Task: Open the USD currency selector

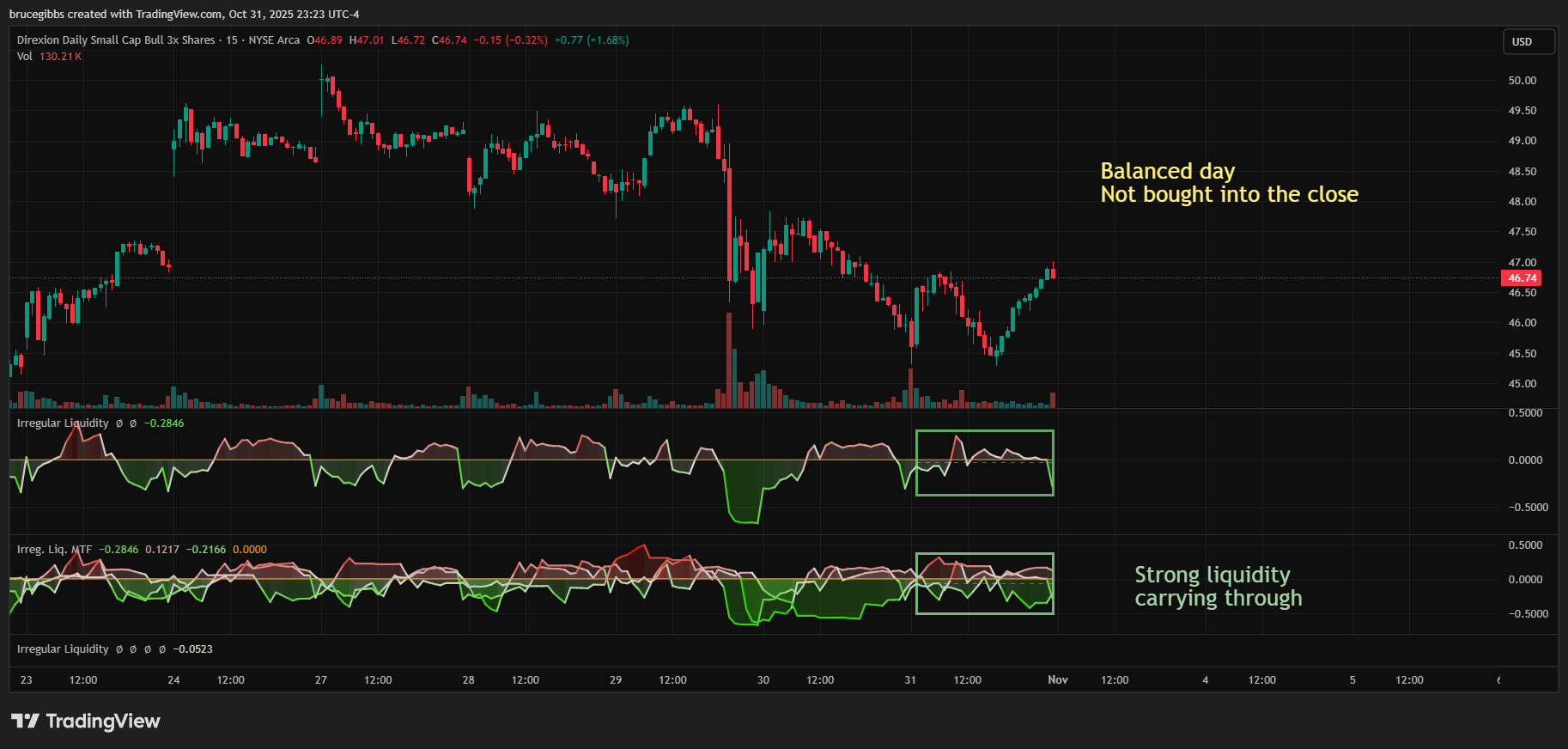Action: tap(1528, 42)
